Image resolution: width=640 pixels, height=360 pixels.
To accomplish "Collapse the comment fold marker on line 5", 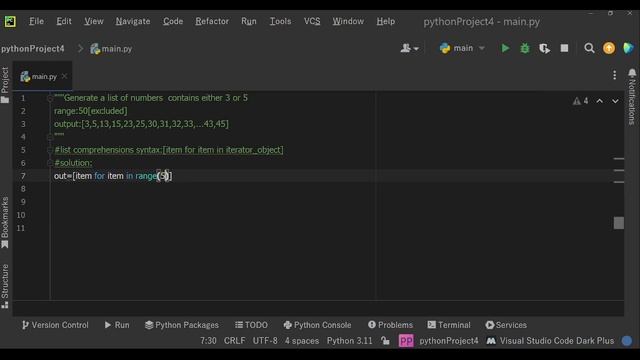I will coord(50,150).
